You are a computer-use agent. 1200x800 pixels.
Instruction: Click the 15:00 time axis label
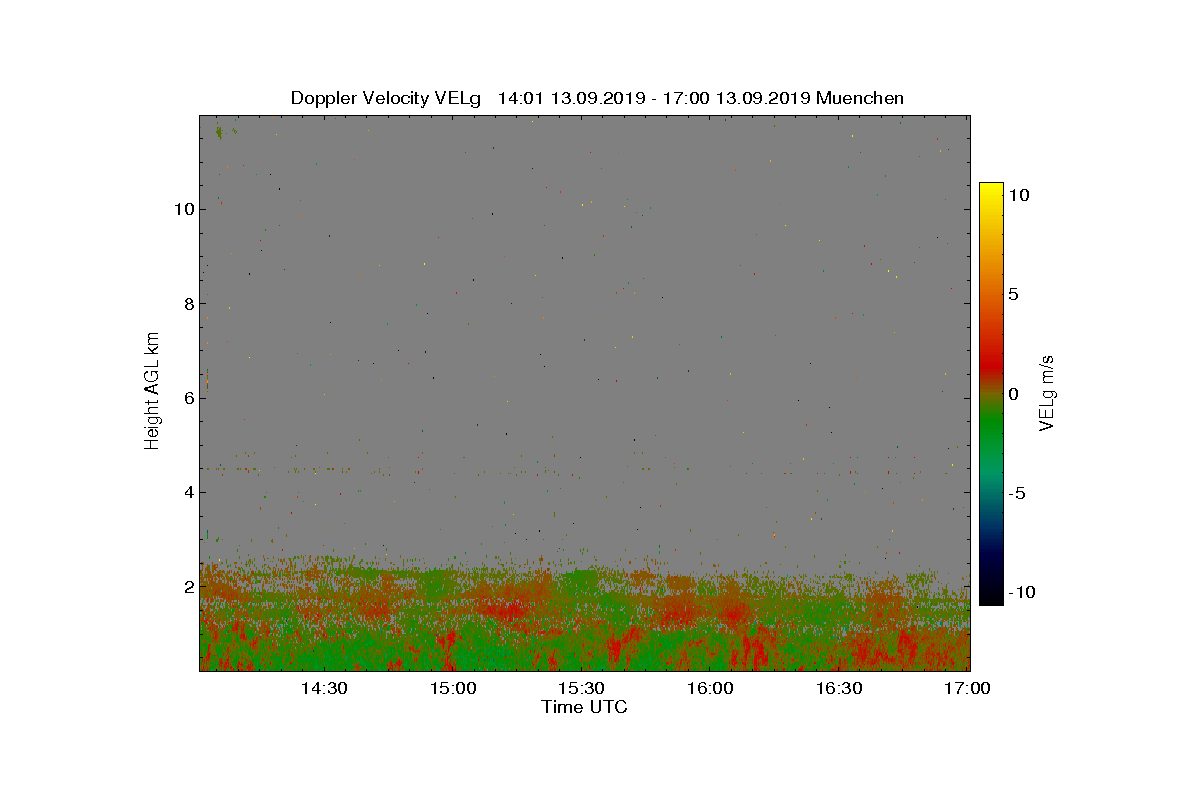pos(453,689)
